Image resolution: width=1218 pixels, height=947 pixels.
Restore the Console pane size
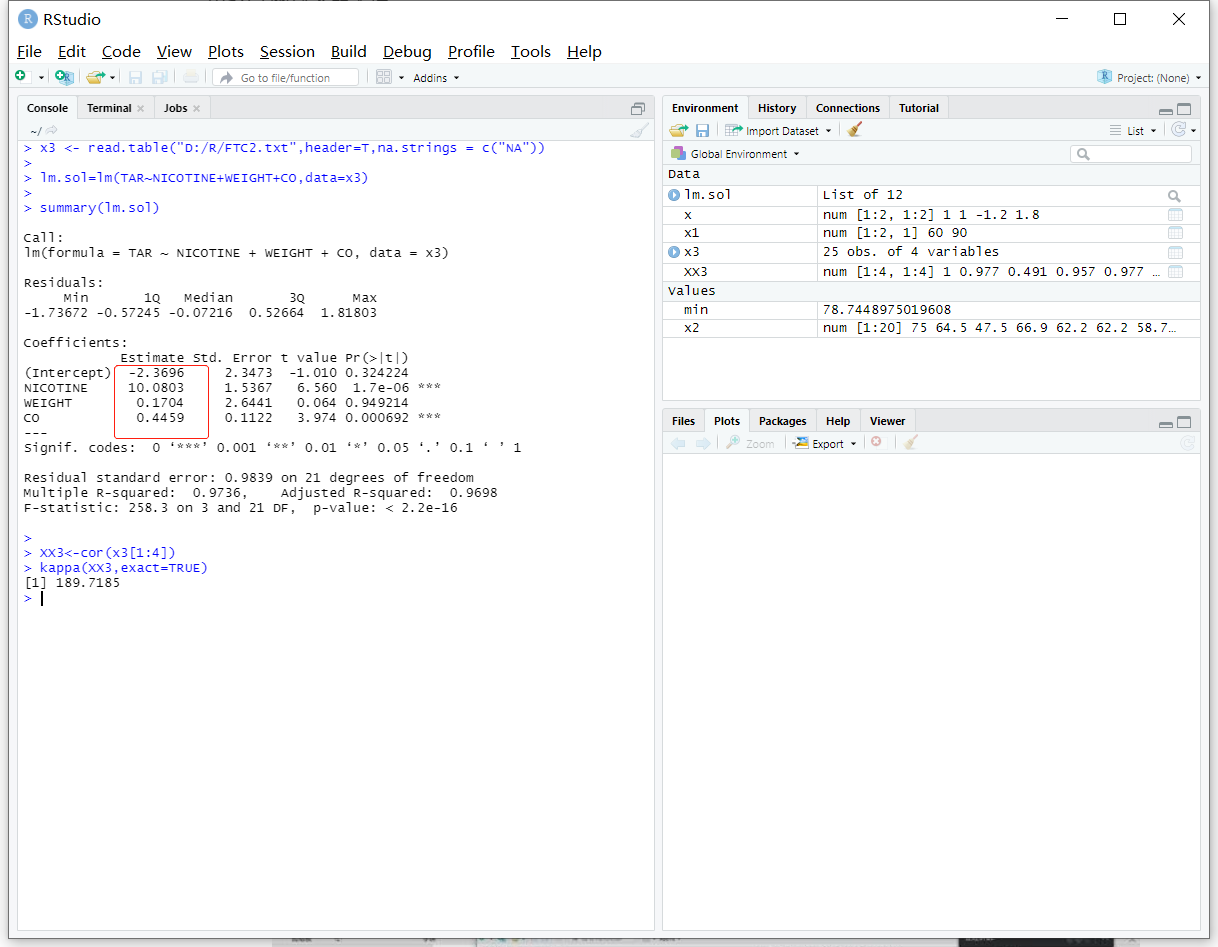[x=638, y=108]
